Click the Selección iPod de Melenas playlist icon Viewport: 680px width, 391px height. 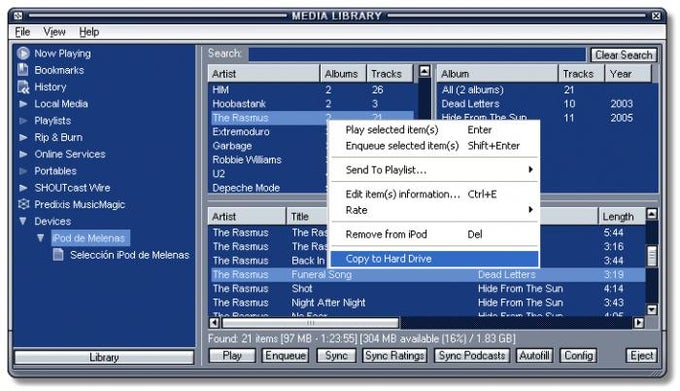[x=58, y=254]
